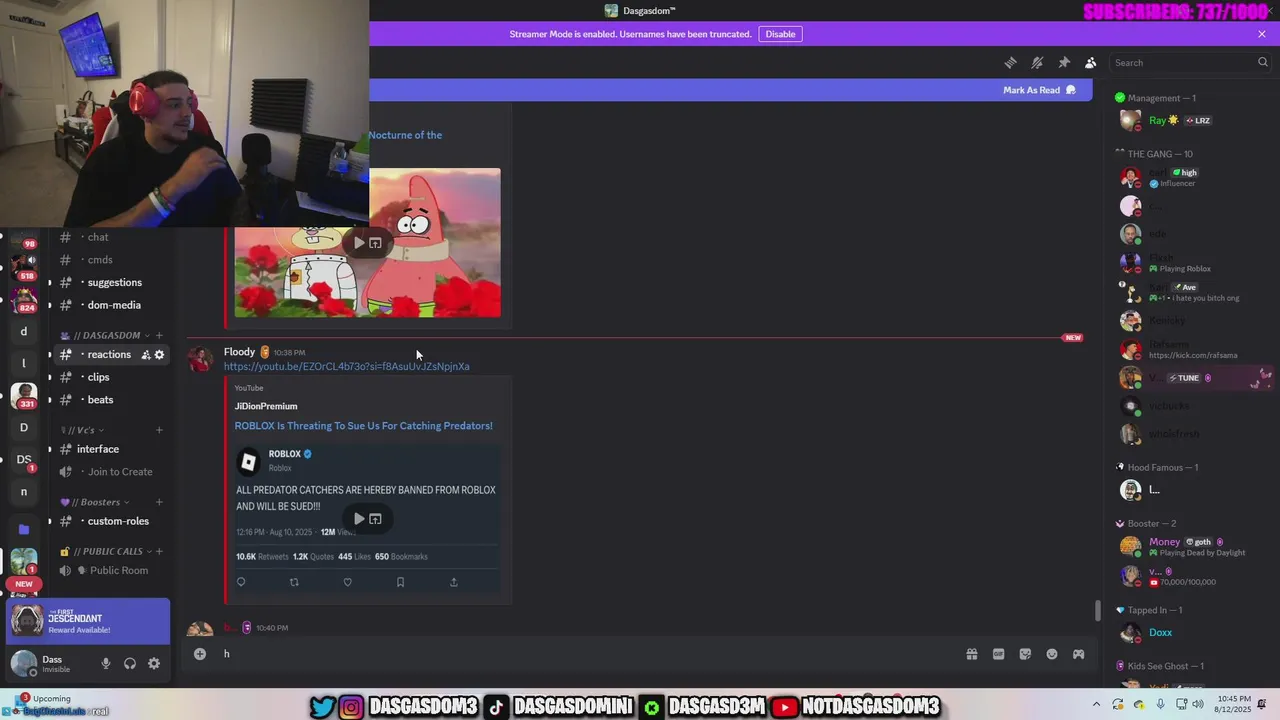
Task: Toggle channel notification bell icon
Action: click(1037, 62)
